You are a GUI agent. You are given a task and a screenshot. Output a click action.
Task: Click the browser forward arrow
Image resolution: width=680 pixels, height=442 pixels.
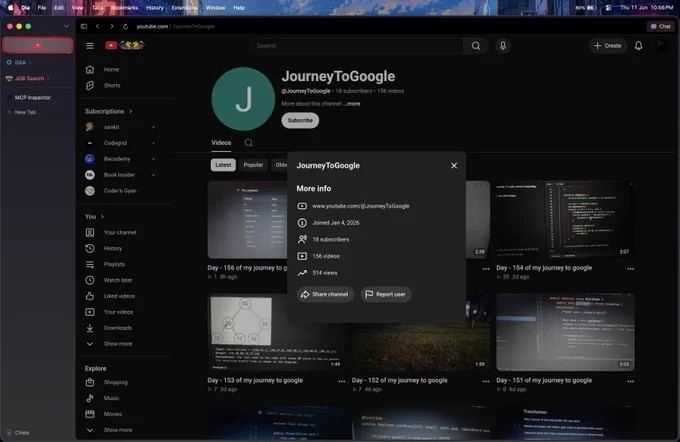[111, 26]
